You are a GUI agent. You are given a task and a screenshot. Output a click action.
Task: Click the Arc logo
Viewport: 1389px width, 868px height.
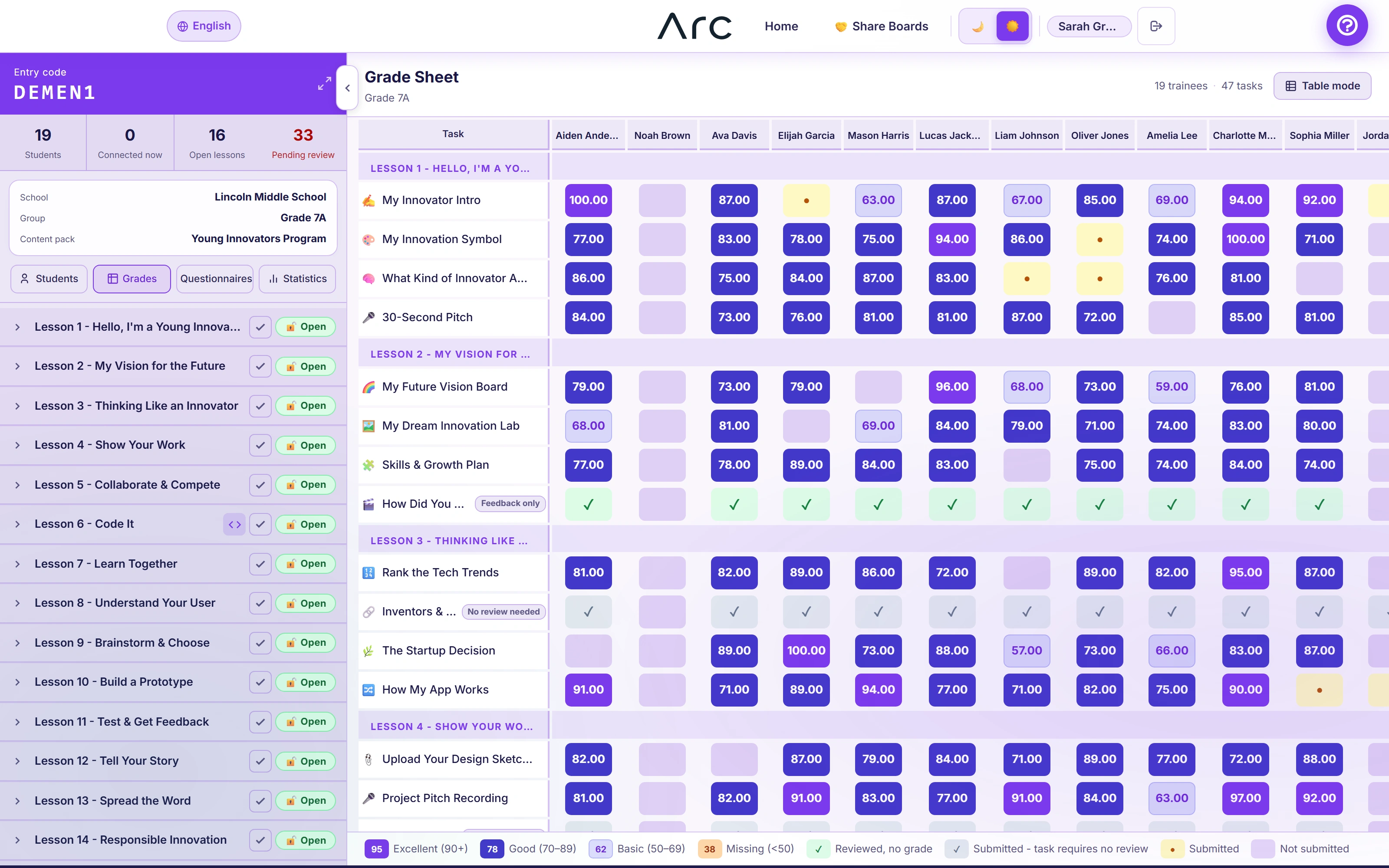coord(694,26)
